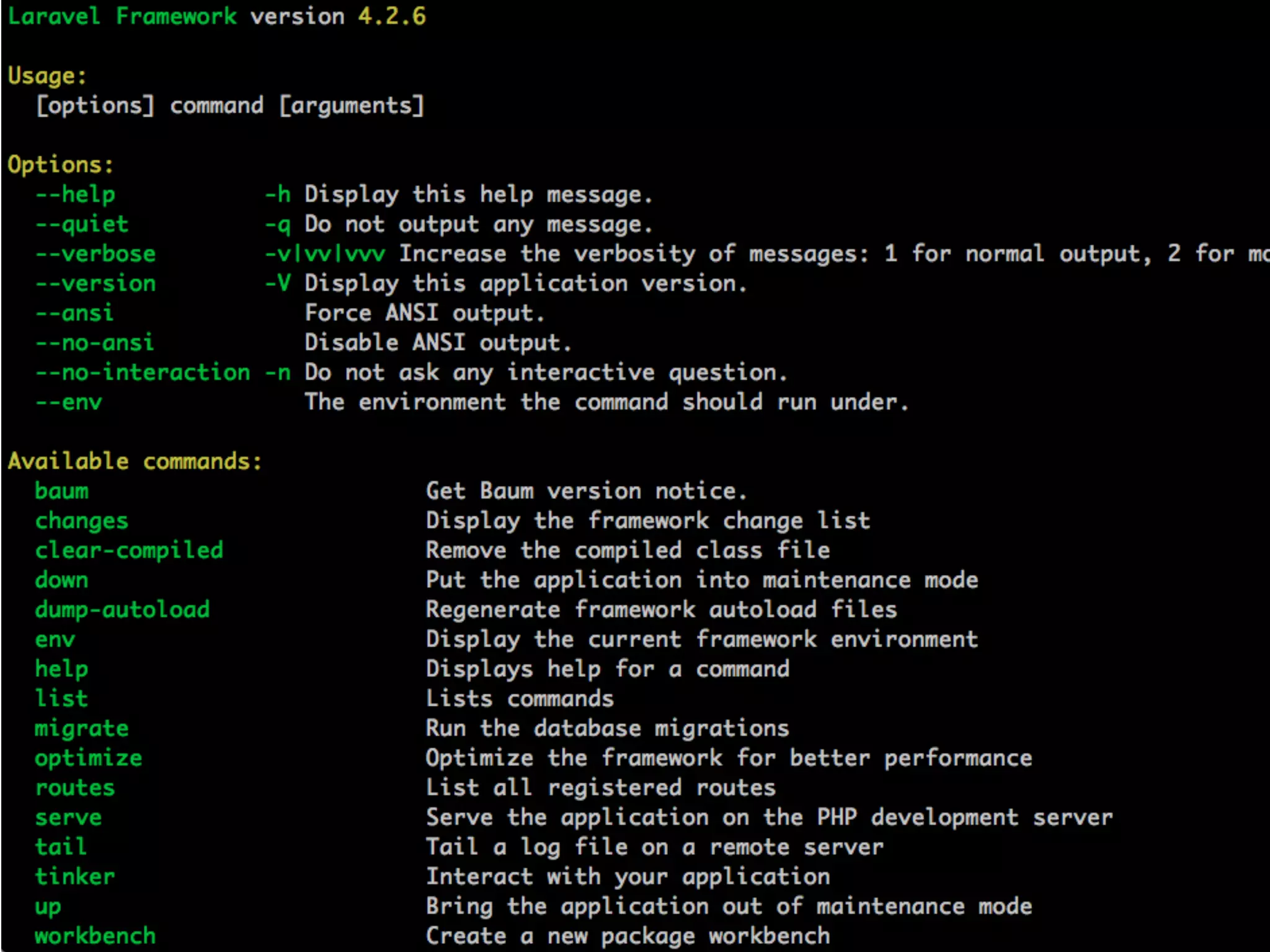Click the '--verbose' option name
The width and height of the screenshot is (1270, 952).
tap(95, 254)
